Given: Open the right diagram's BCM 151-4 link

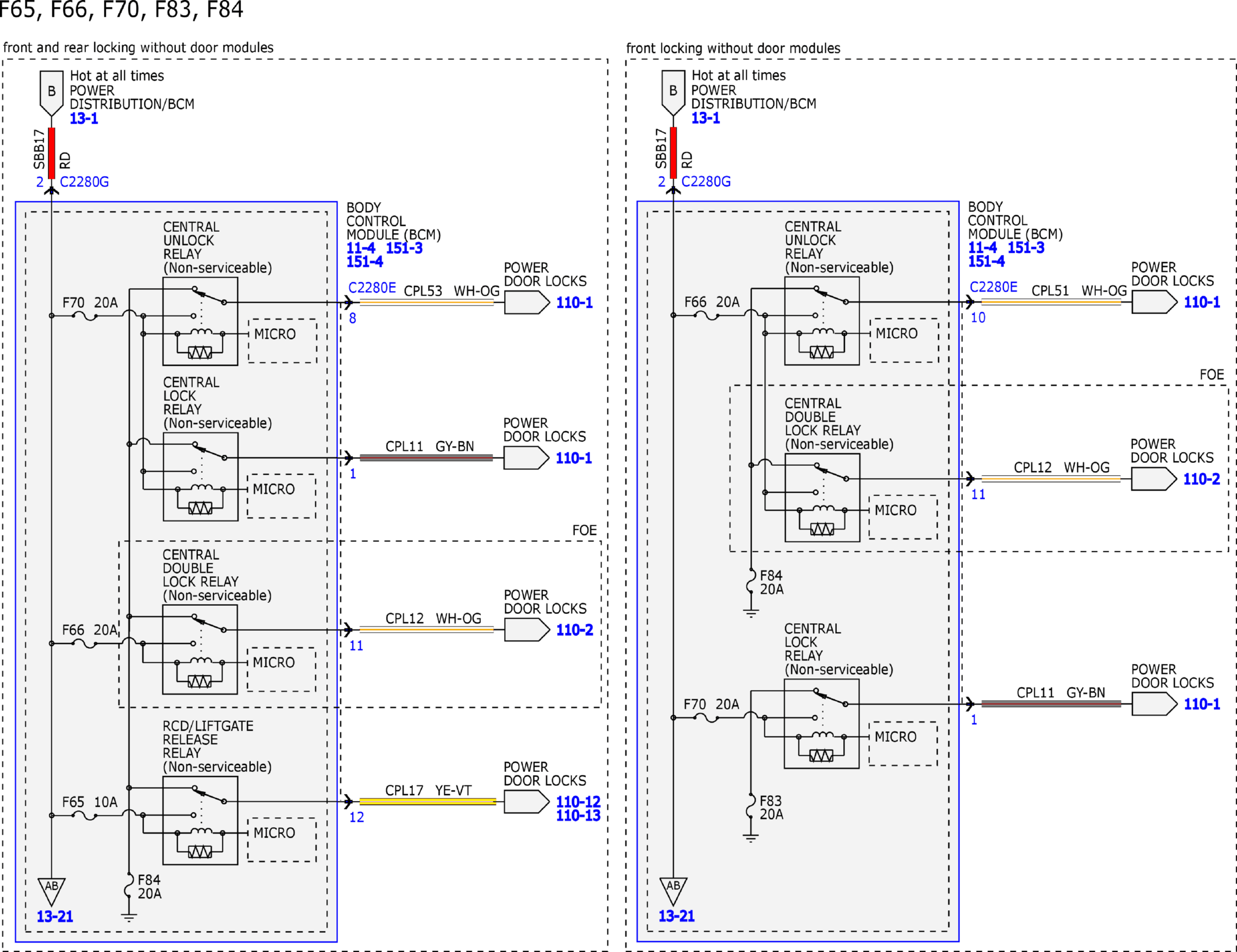Looking at the screenshot, I should pos(986,261).
